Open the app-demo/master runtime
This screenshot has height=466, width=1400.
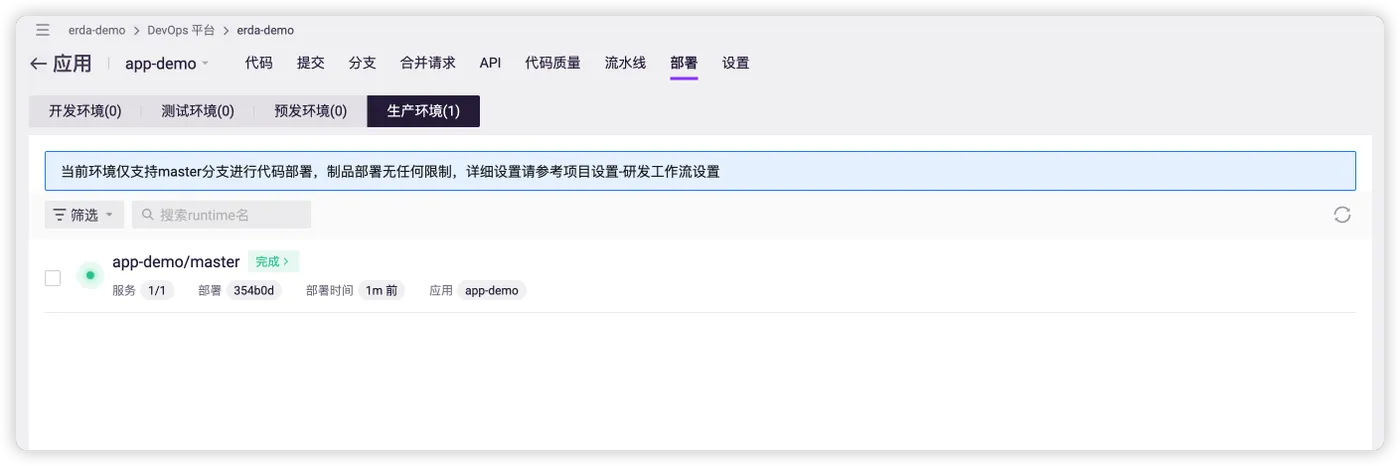coord(176,262)
